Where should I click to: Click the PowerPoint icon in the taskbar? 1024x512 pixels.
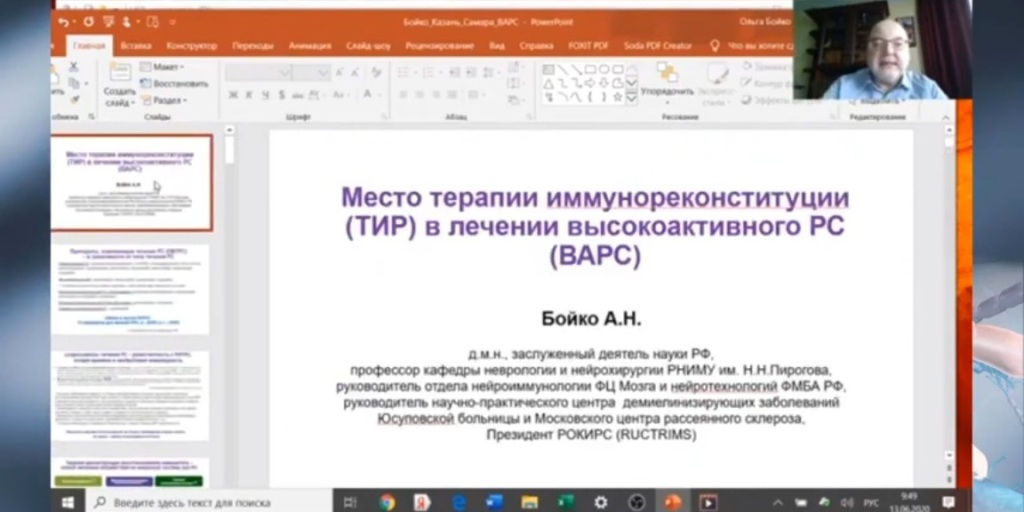point(671,501)
